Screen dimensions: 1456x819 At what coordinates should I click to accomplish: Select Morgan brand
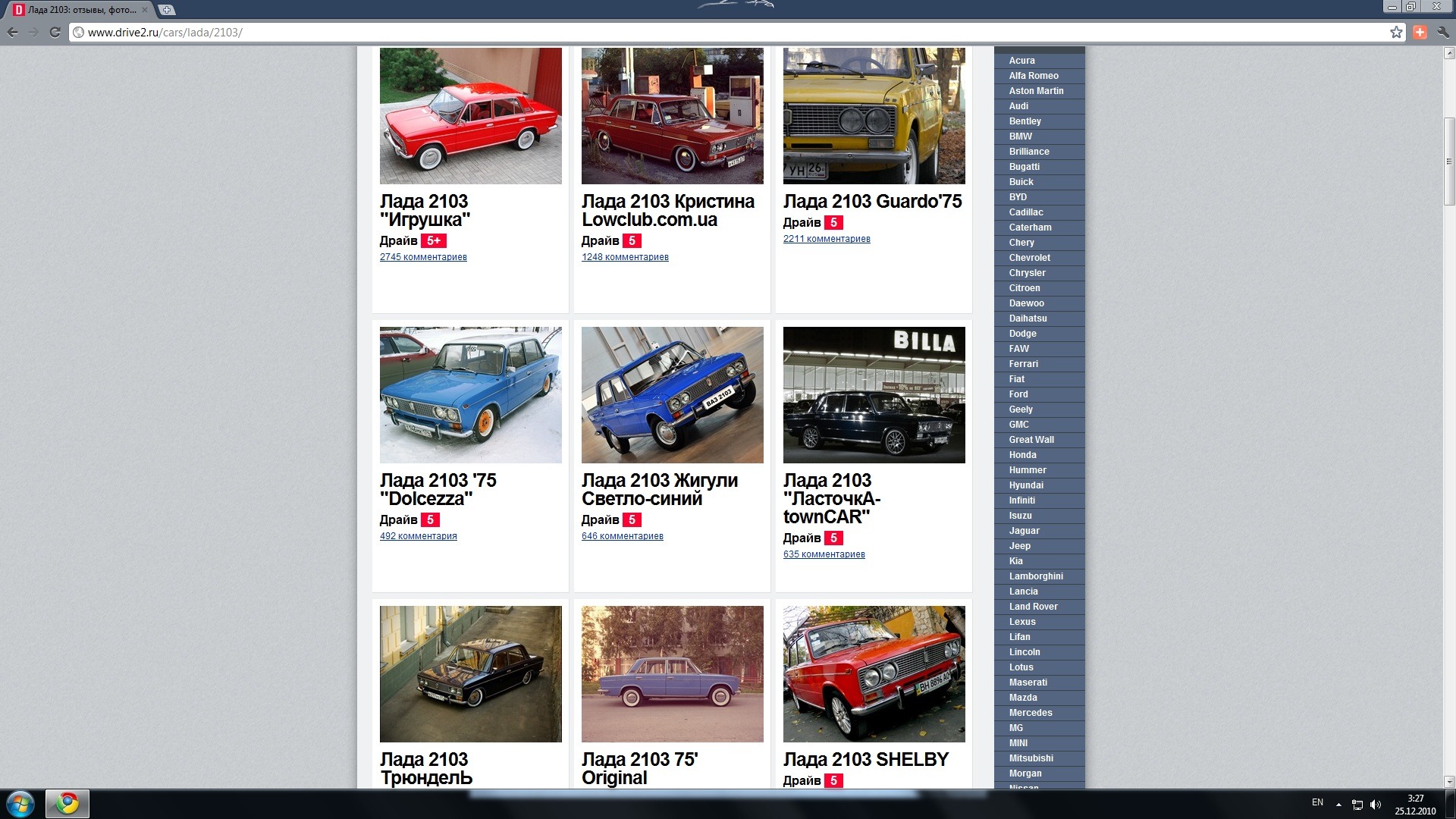pos(1040,773)
